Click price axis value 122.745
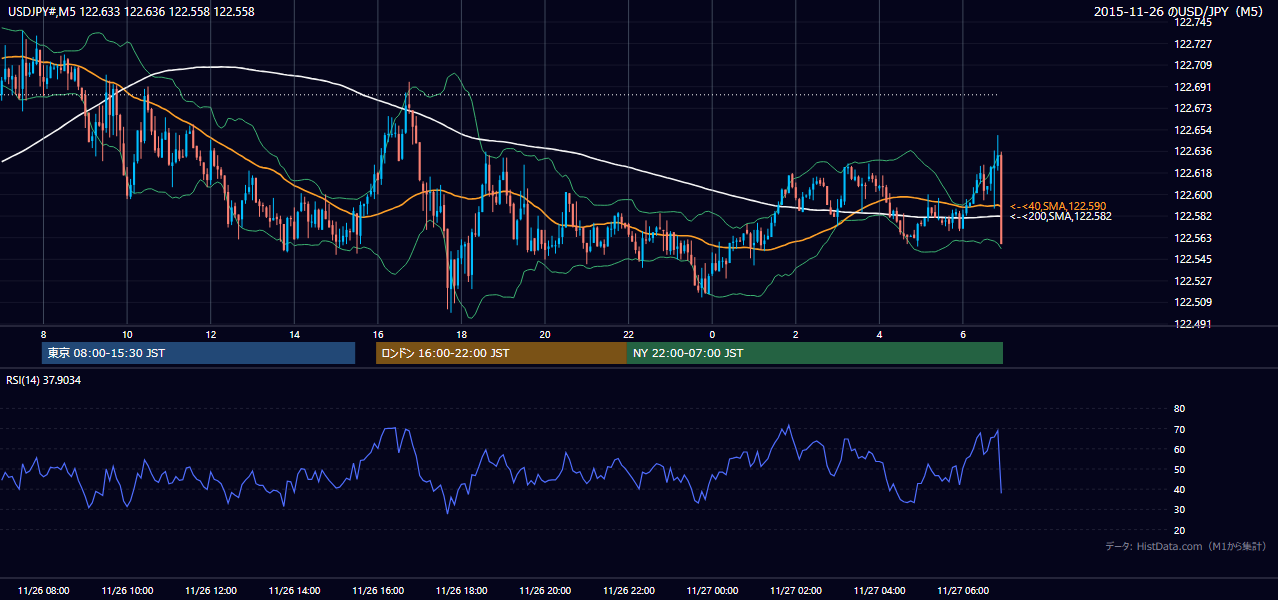1278x600 pixels. click(x=1192, y=22)
